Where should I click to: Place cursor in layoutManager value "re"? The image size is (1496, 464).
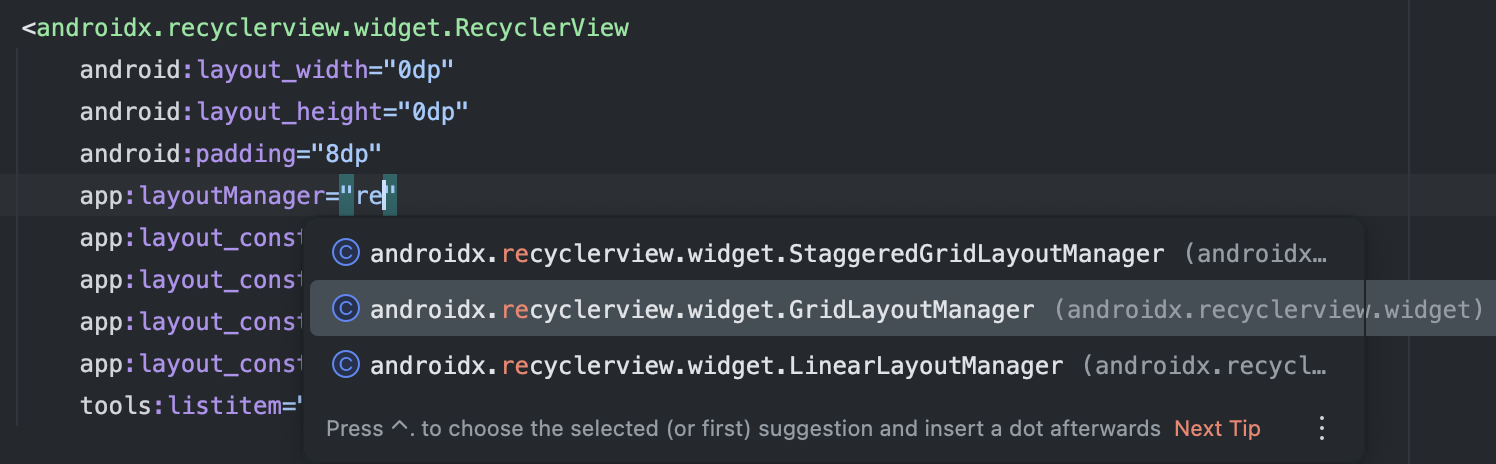tap(370, 196)
